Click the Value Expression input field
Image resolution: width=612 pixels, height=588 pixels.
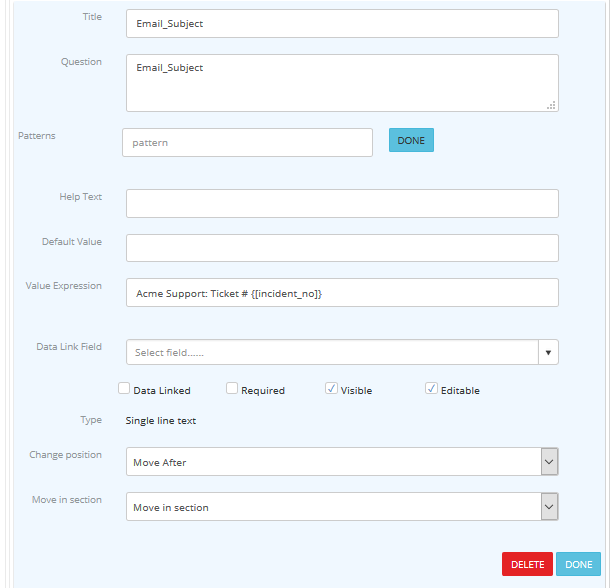[342, 293]
